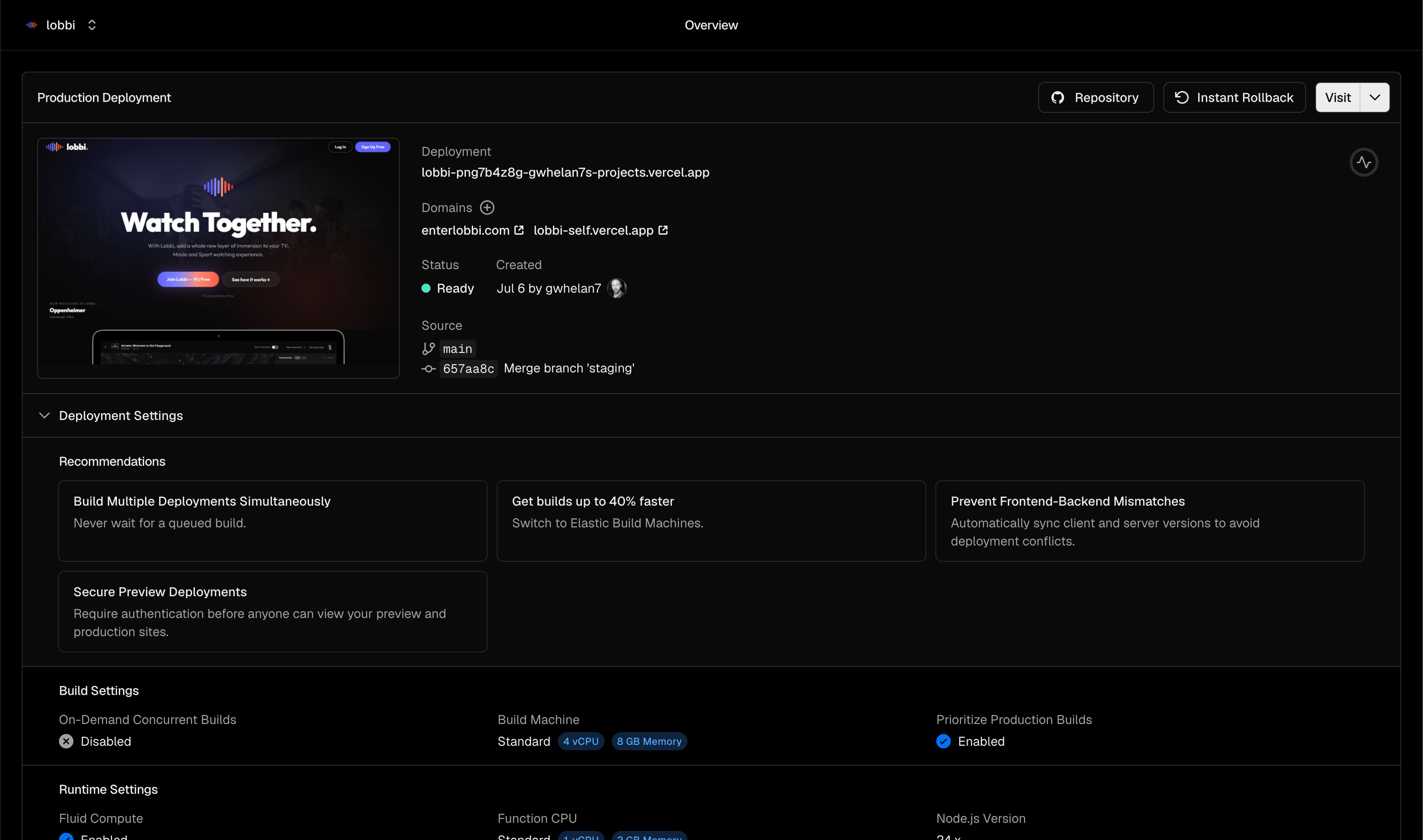Click the rollback arrow icon

point(1182,97)
